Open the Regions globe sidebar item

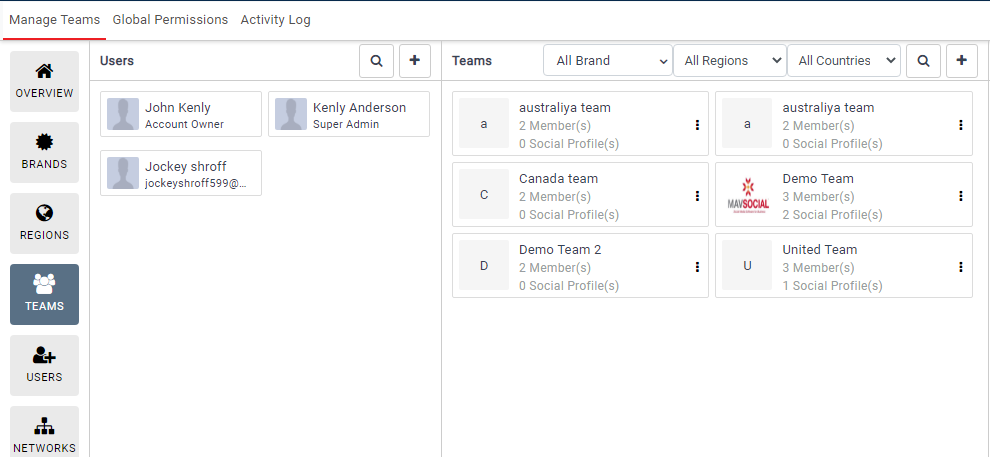(x=44, y=224)
